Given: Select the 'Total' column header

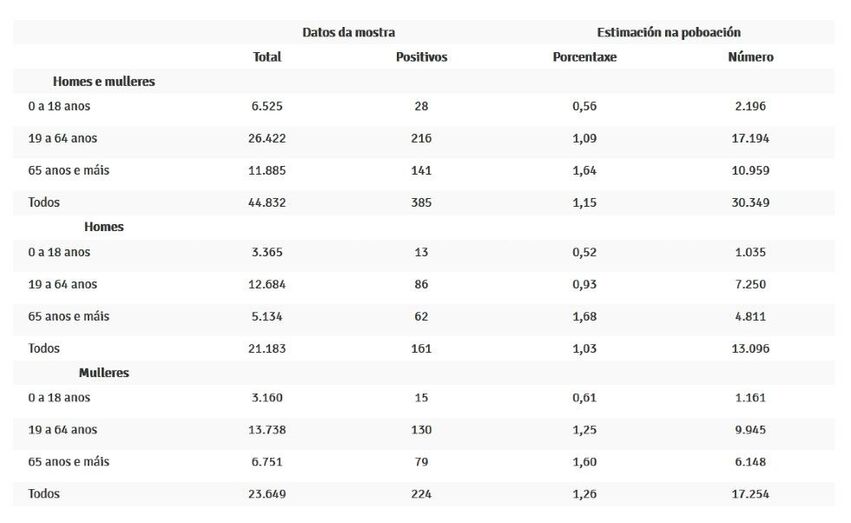Looking at the screenshot, I should pyautogui.click(x=268, y=57).
